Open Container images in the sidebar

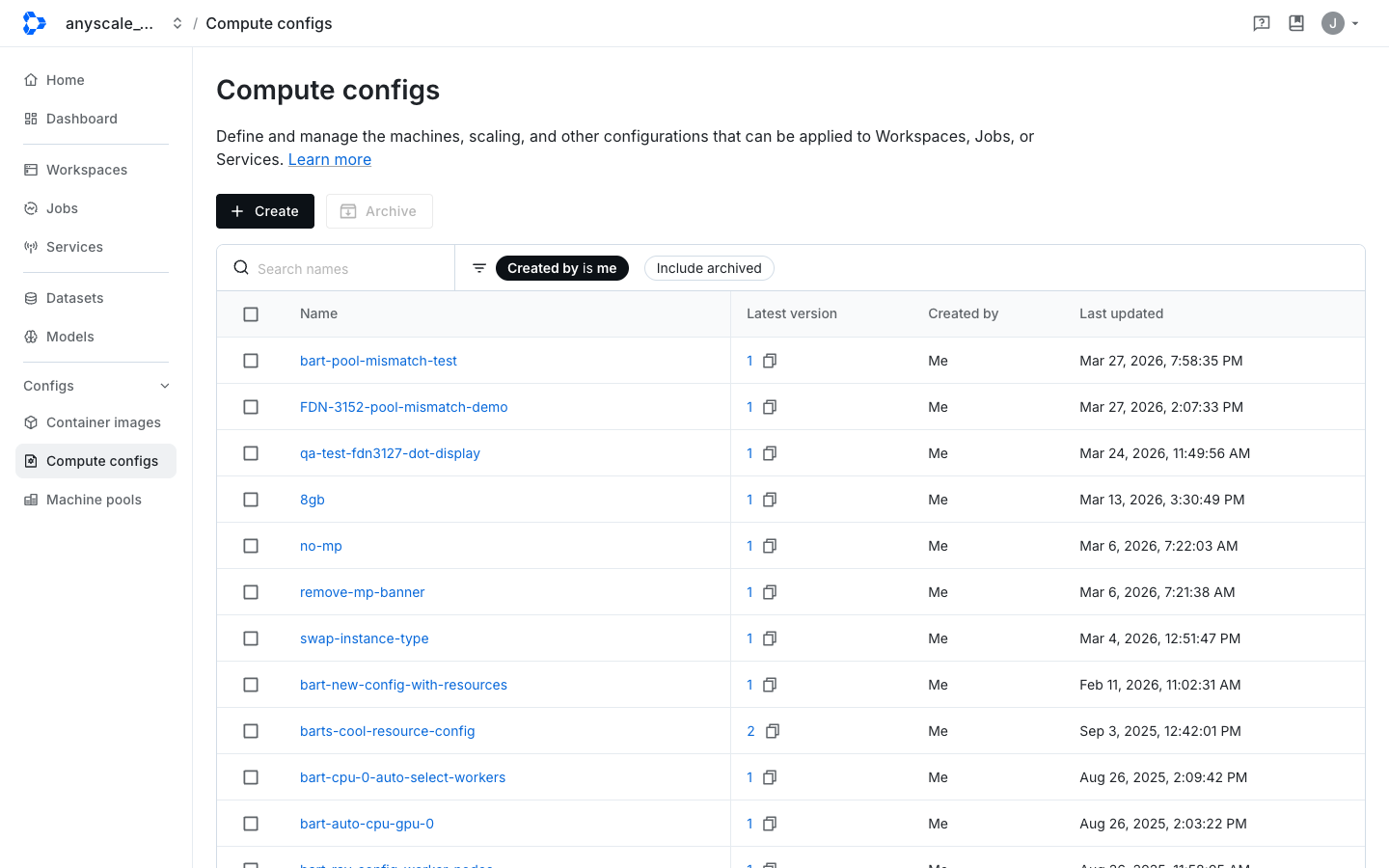pos(95,422)
